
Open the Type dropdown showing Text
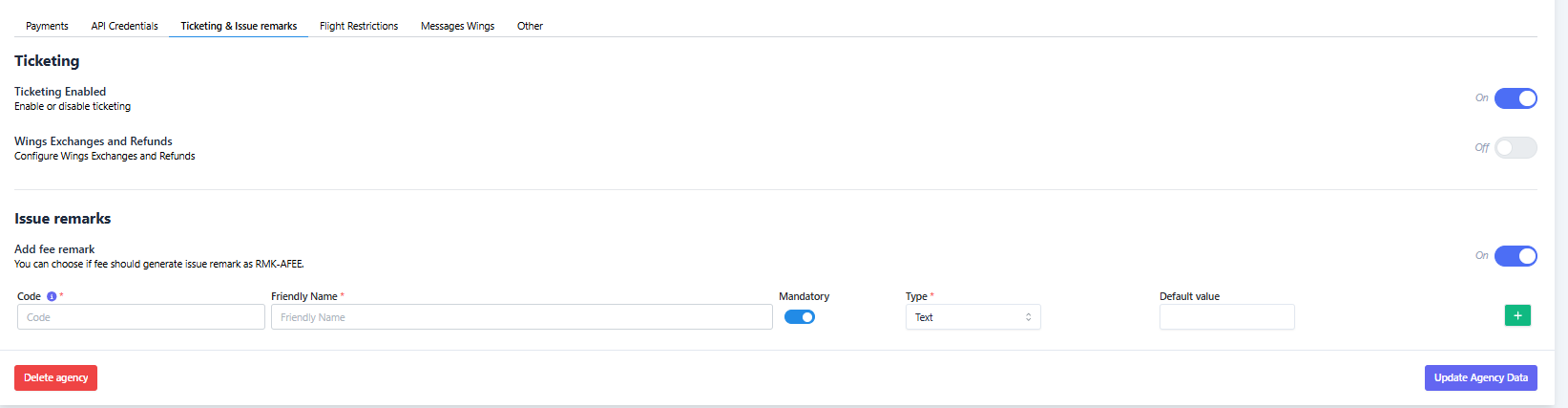tap(972, 317)
